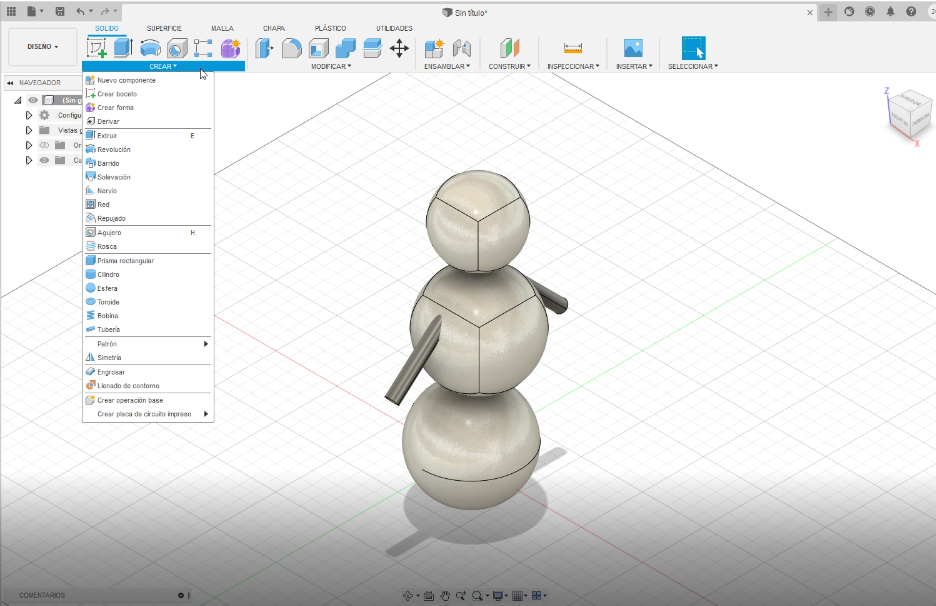Open the data panel grid icon
The width and height of the screenshot is (936, 606).
(11, 11)
